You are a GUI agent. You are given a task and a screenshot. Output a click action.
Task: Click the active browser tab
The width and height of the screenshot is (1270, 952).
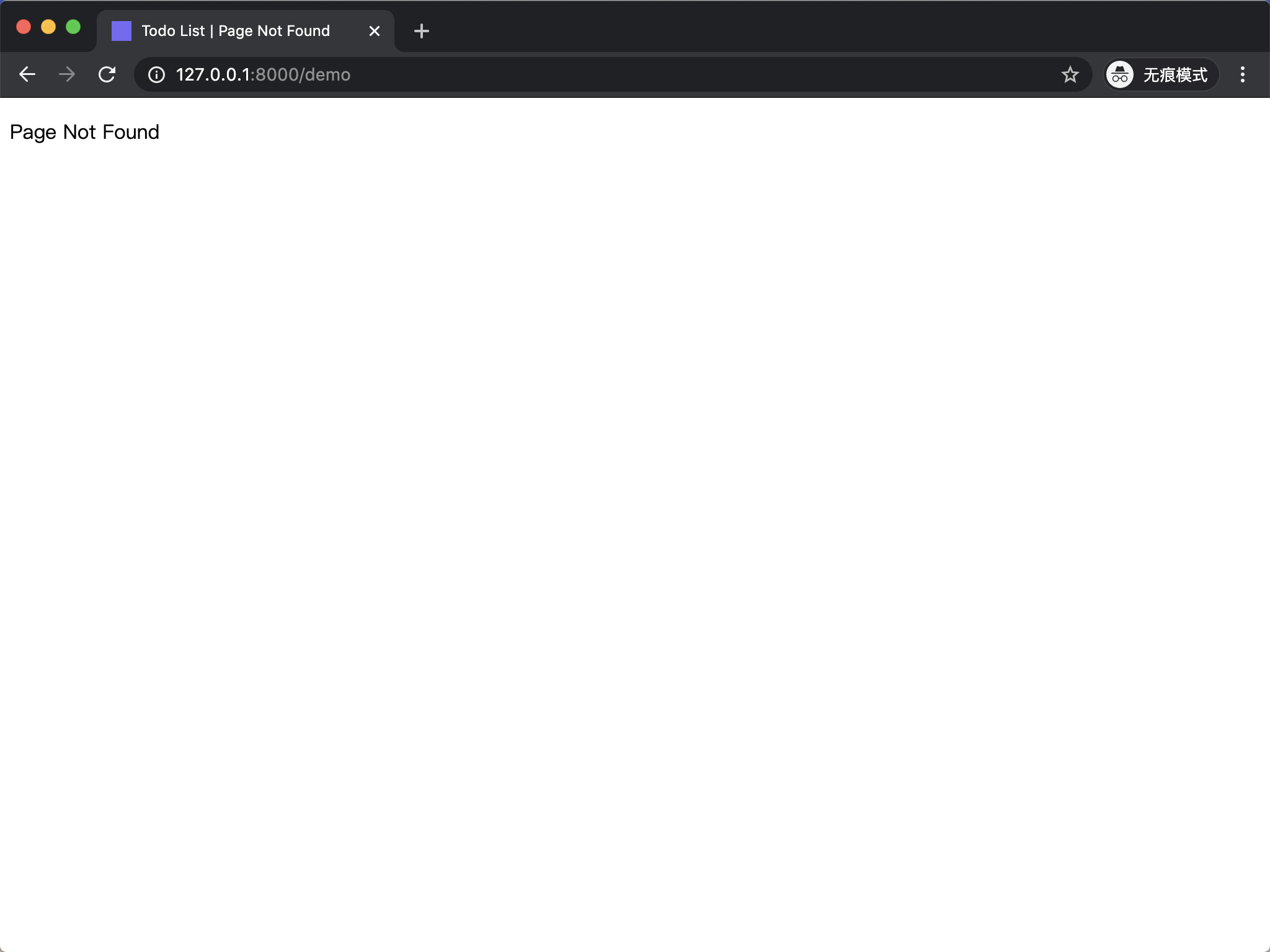tap(245, 29)
